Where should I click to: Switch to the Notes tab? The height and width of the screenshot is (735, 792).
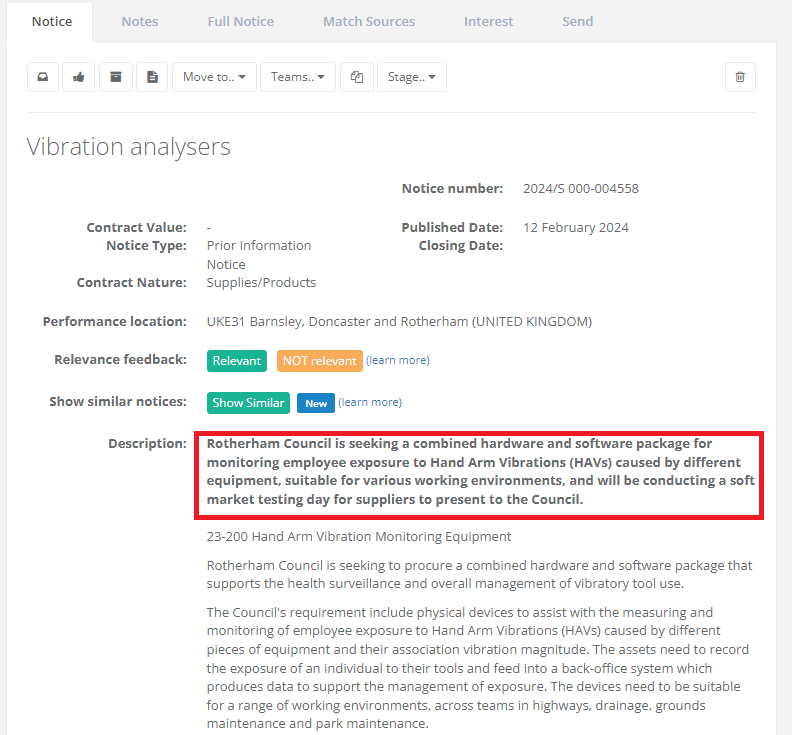click(x=140, y=21)
